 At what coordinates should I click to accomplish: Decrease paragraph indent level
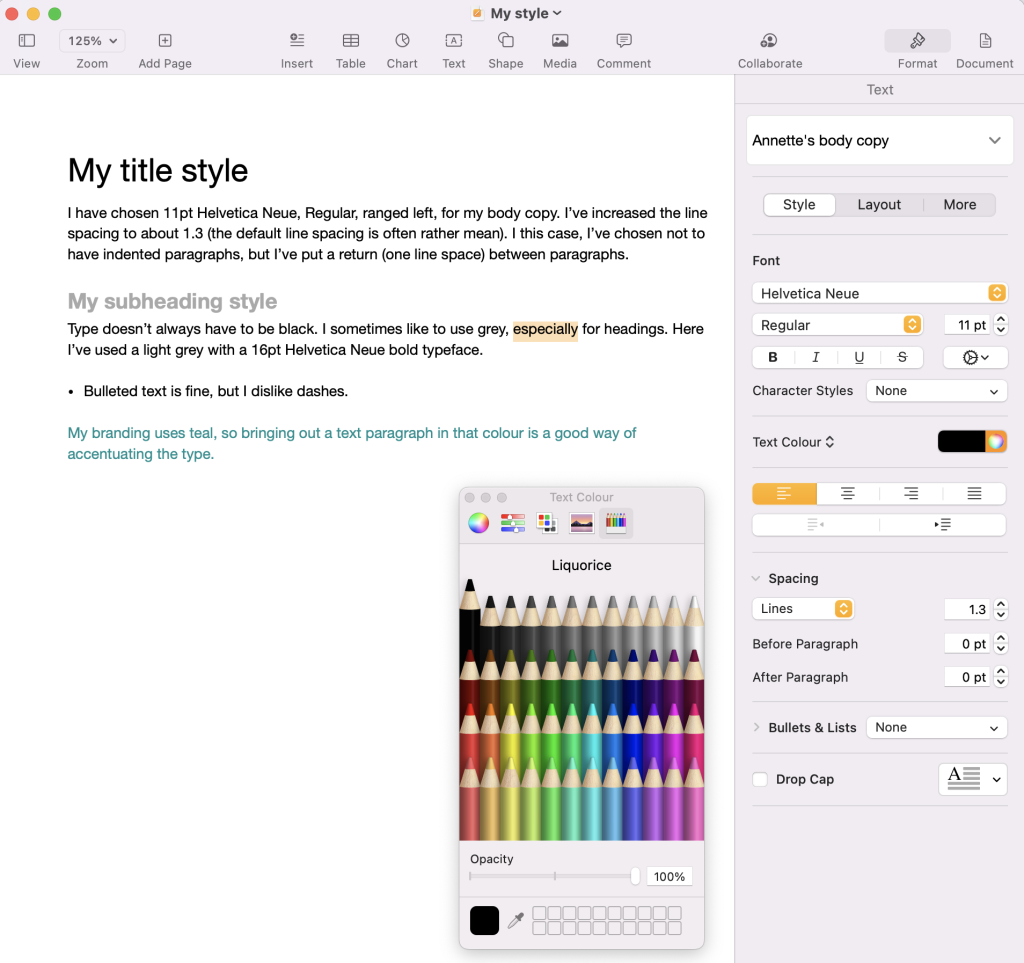(x=816, y=524)
